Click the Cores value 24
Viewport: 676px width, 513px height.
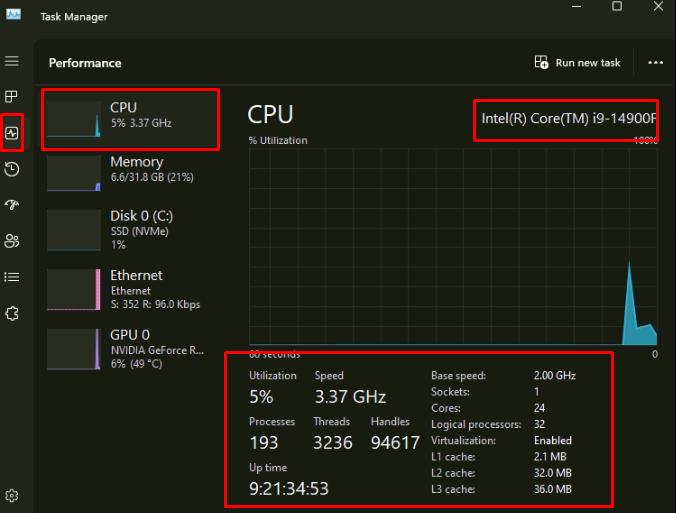point(539,408)
